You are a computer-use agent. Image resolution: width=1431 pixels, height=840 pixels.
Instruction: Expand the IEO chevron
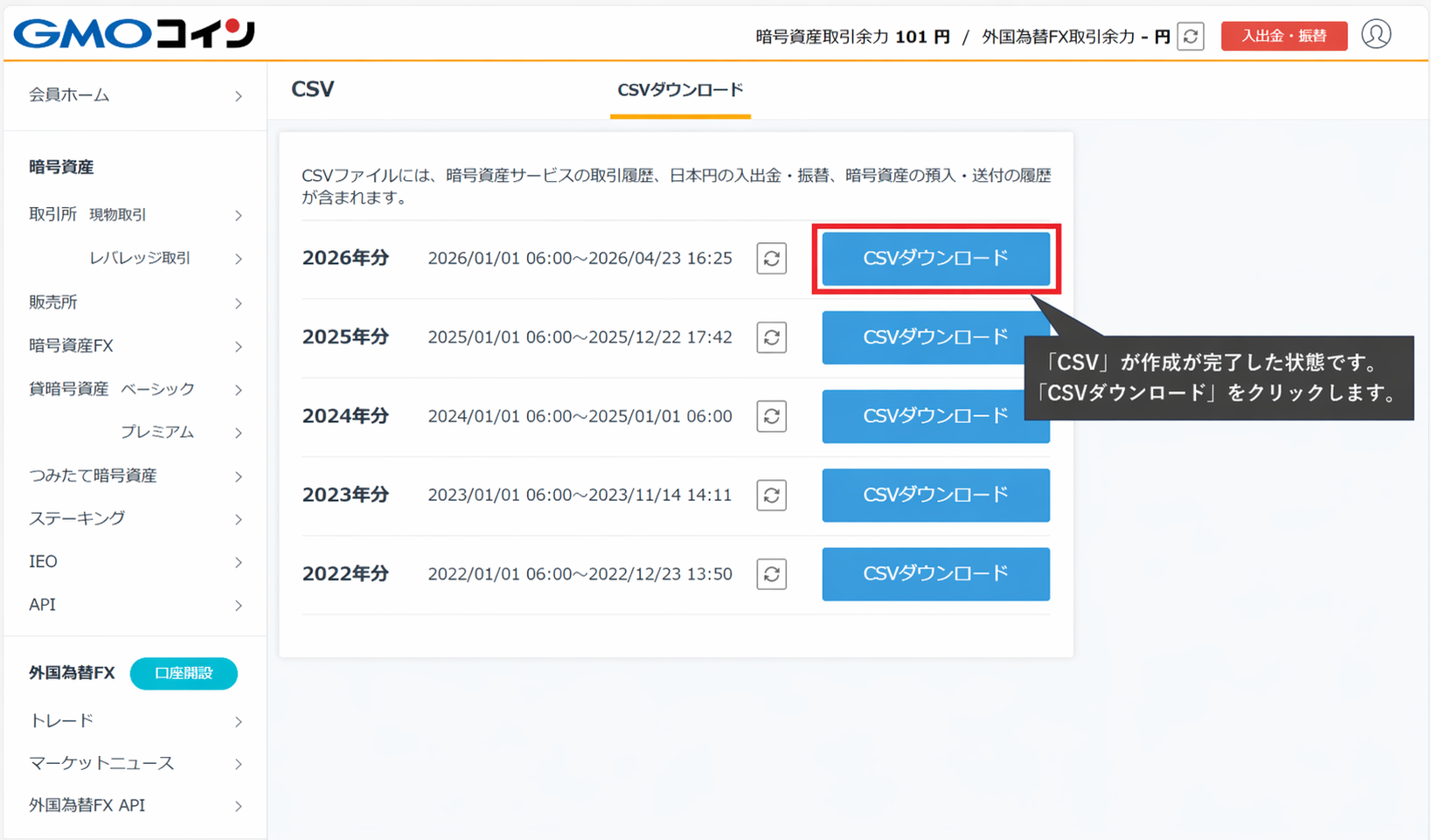tap(239, 562)
